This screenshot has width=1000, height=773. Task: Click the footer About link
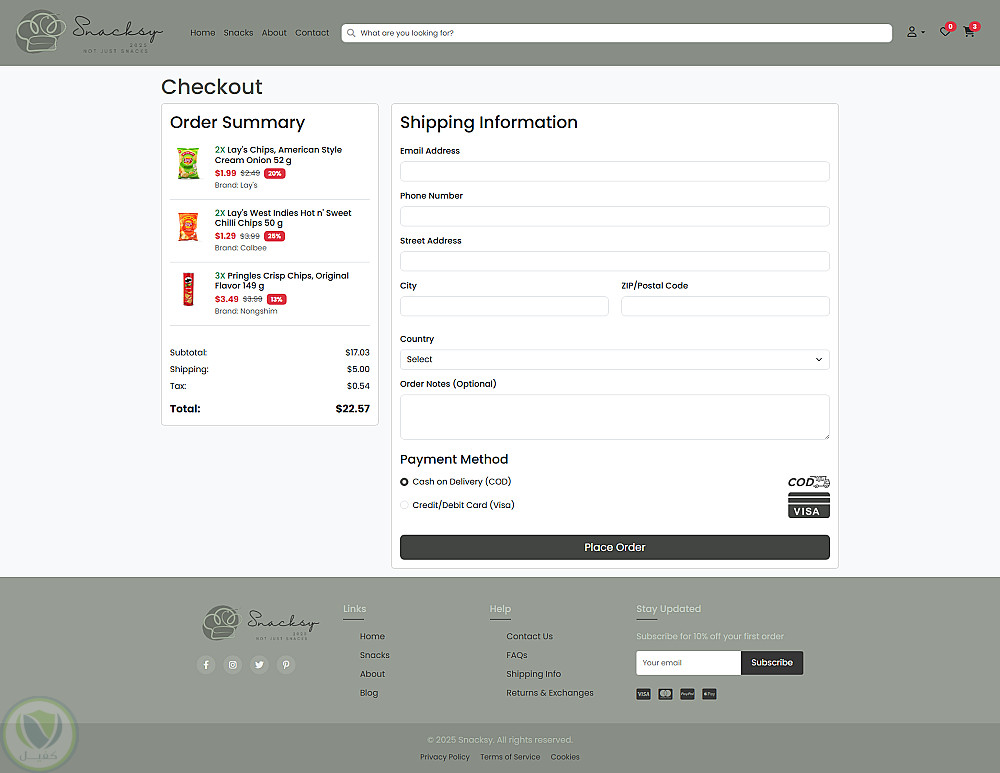372,674
